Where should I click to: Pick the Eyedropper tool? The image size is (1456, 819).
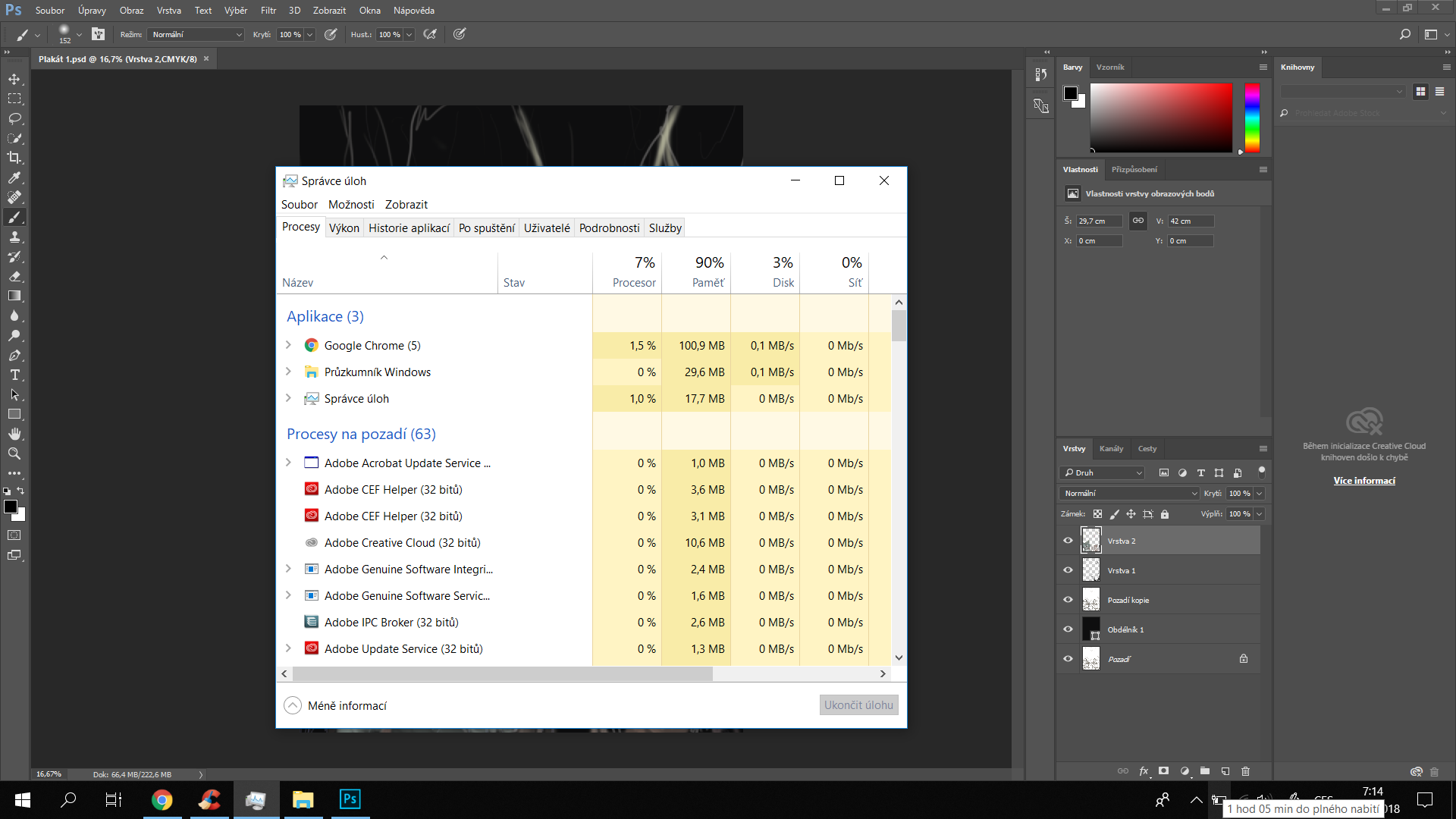point(14,177)
